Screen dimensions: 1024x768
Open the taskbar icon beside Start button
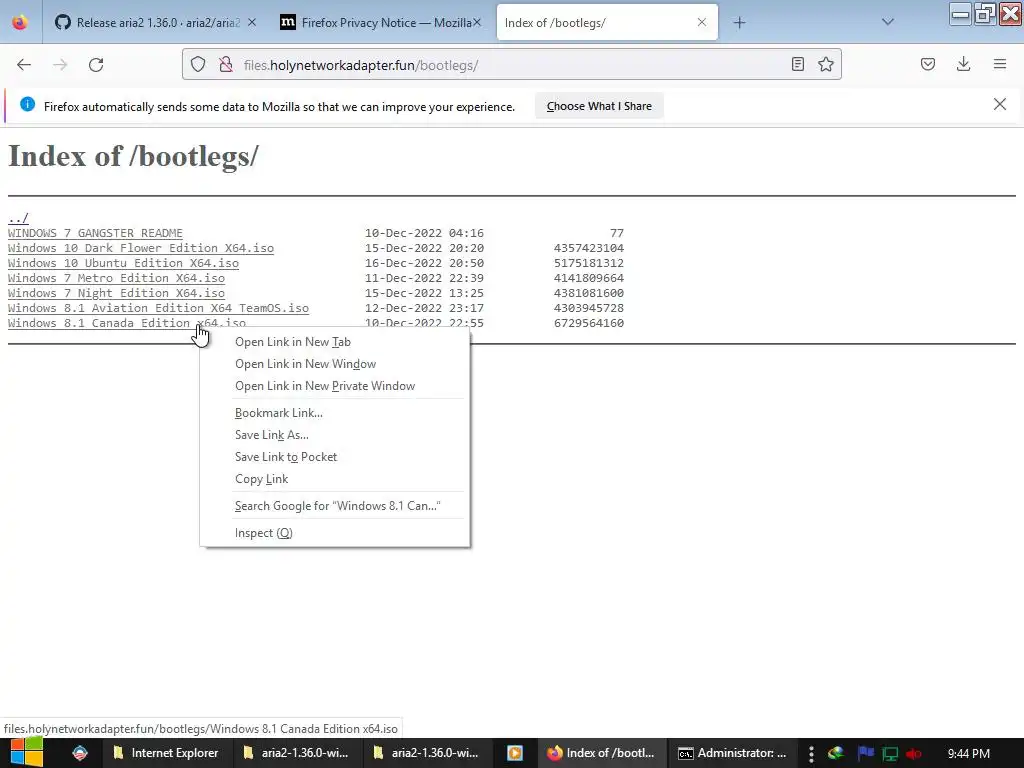[80, 753]
